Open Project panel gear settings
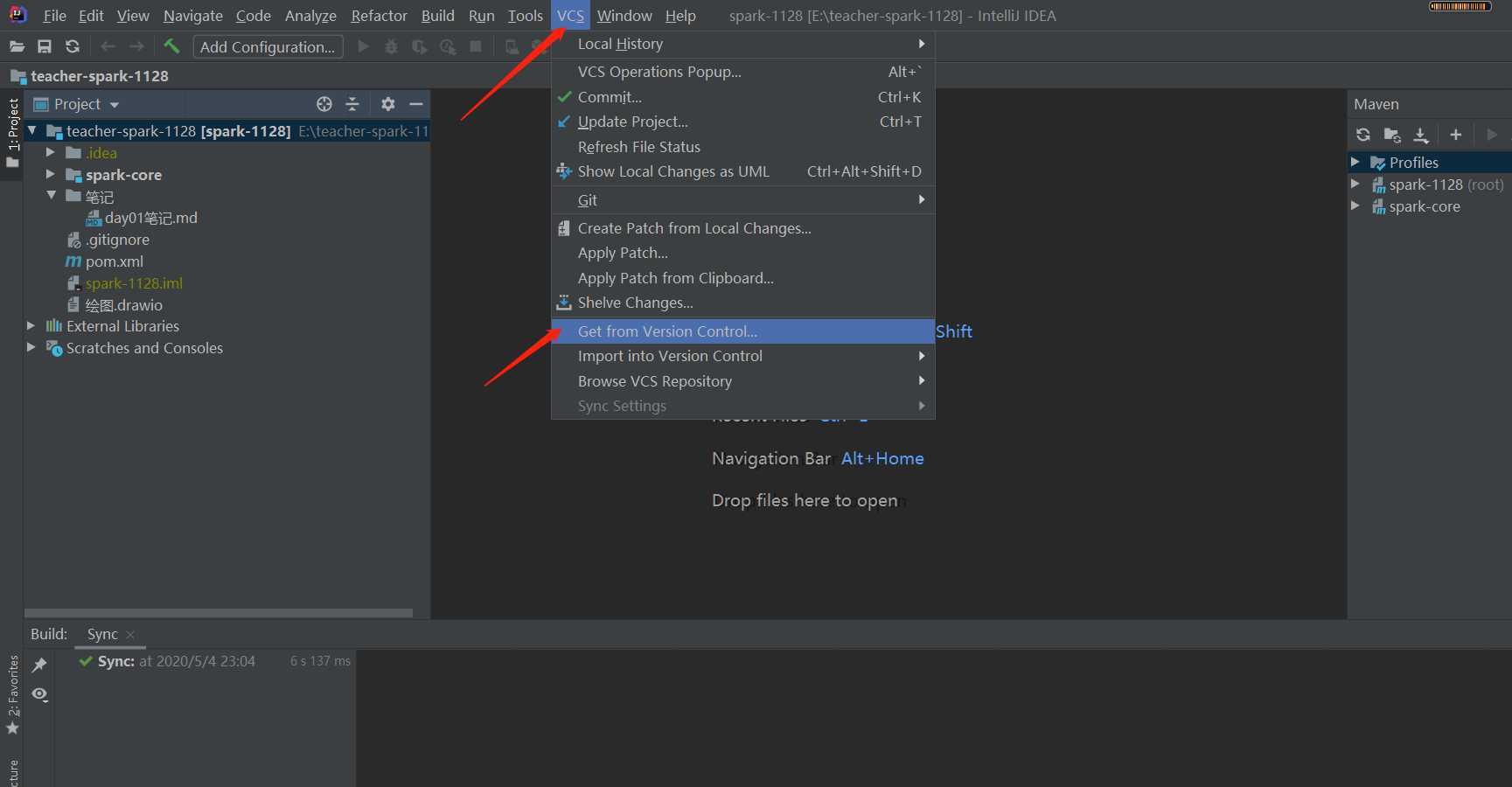 click(388, 104)
